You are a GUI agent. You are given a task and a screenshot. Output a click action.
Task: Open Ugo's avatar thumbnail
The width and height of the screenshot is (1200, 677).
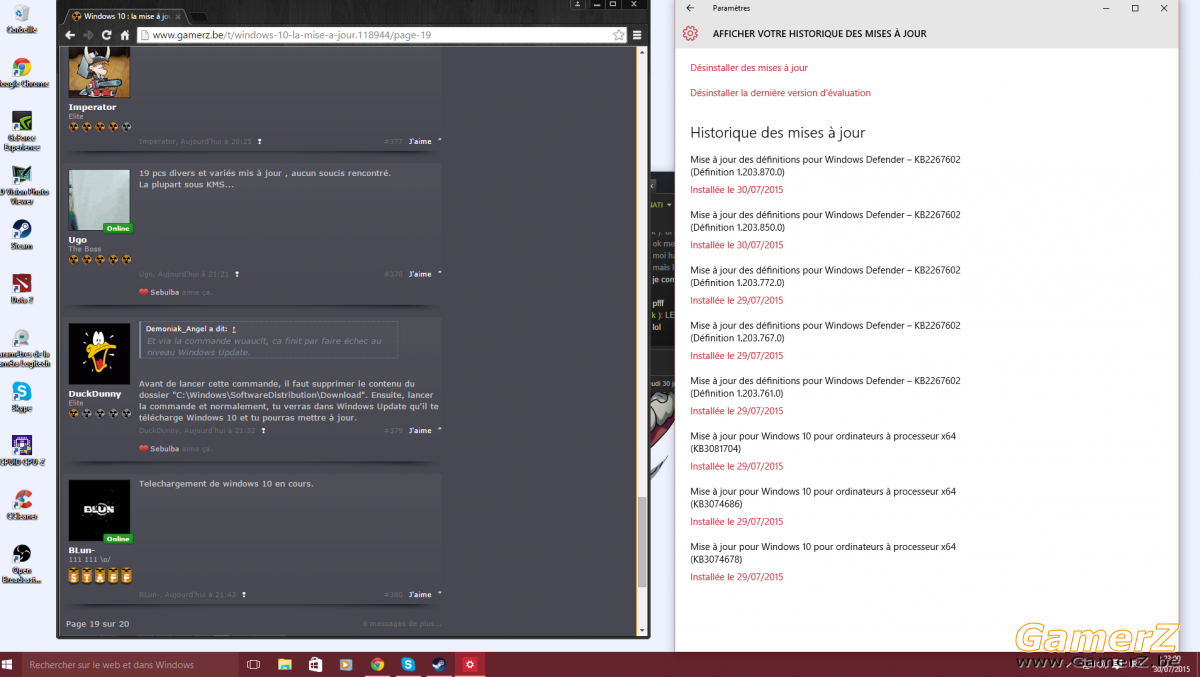99,200
